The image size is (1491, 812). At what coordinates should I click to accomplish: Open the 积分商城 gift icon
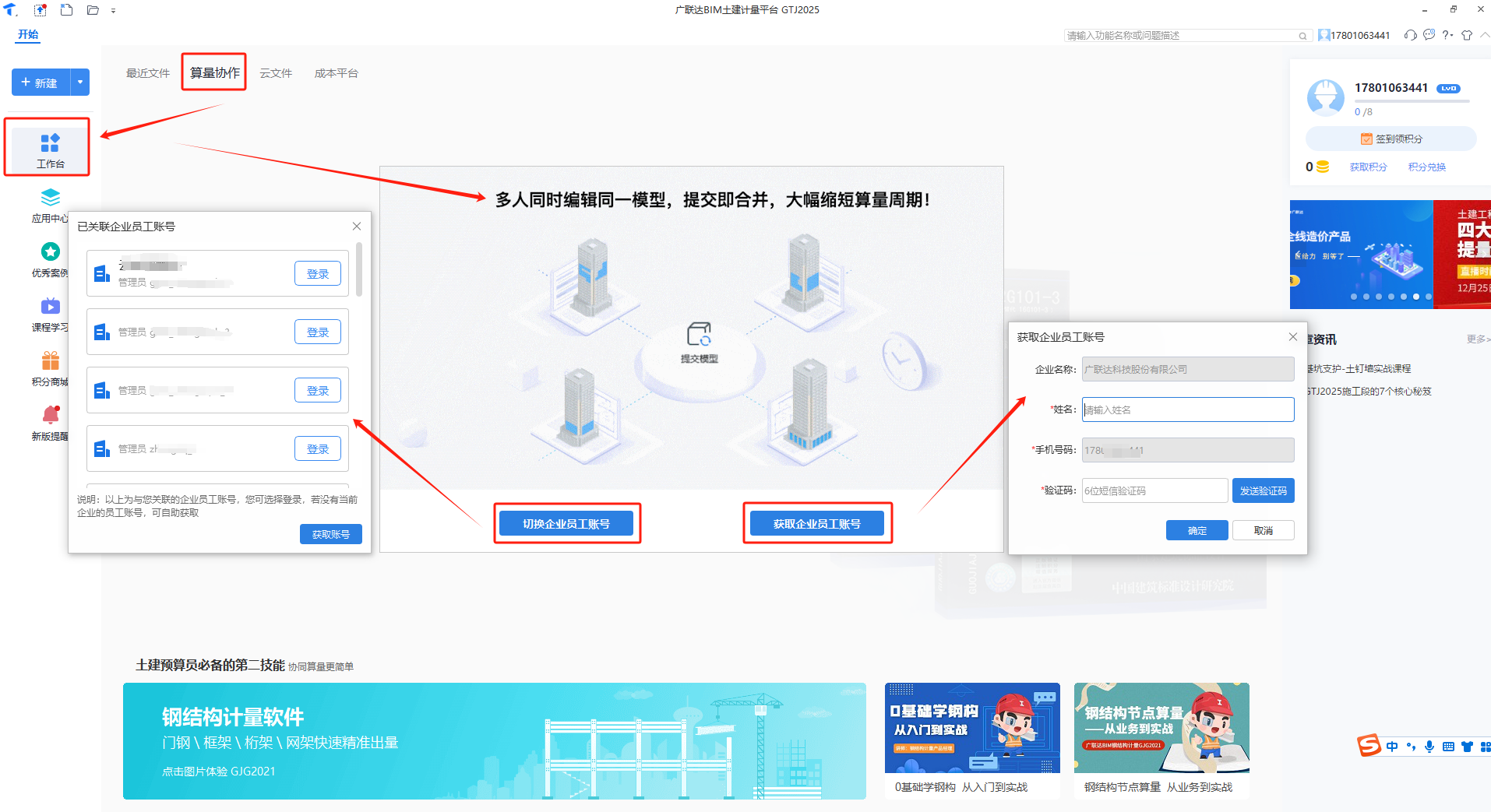[49, 360]
